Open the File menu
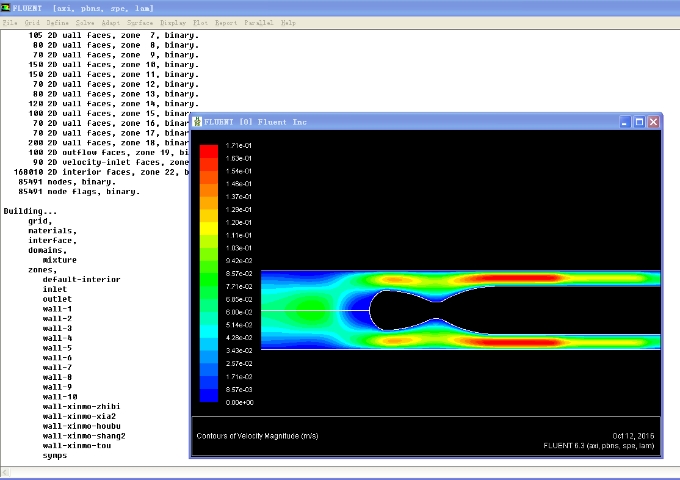 (x=10, y=22)
